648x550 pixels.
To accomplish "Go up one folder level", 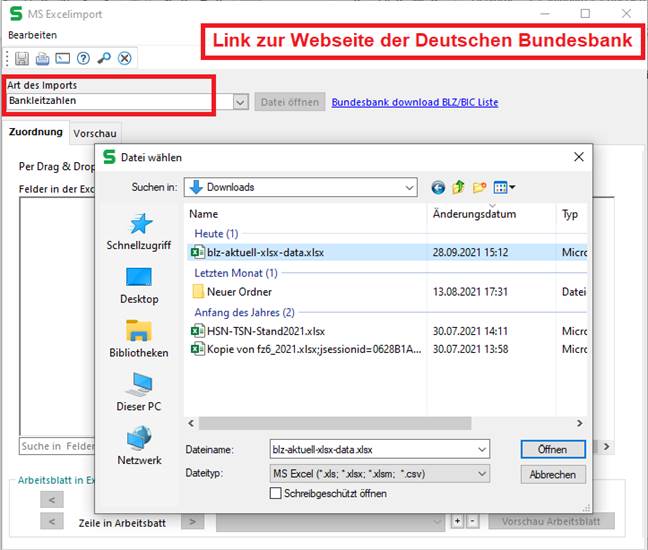I will point(459,187).
